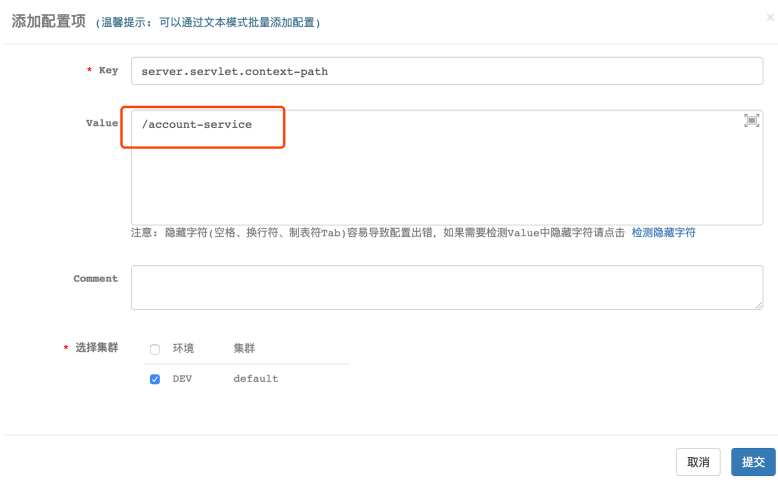Viewport: 778px width, 488px height.
Task: Open the 检测隐藏字符 link
Action: point(663,233)
